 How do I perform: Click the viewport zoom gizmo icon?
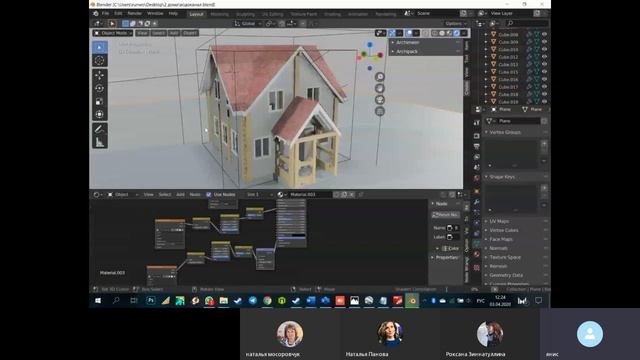[380, 77]
